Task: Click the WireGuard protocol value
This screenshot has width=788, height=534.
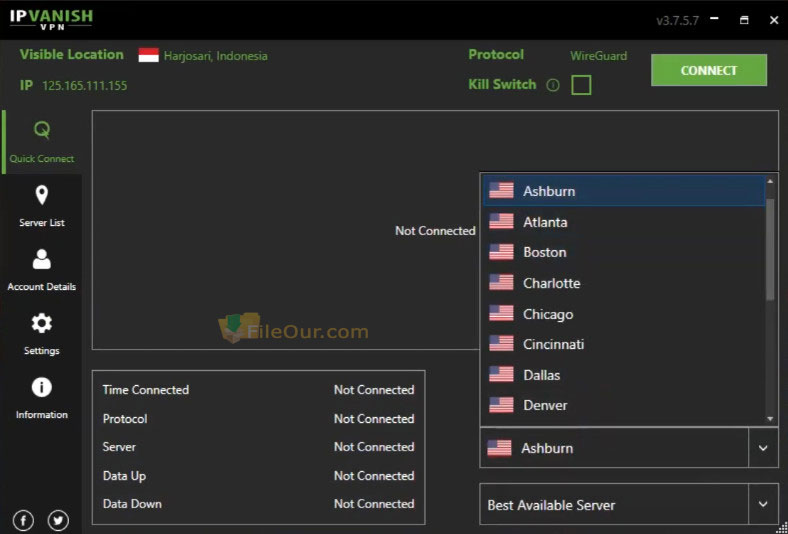Action: pyautogui.click(x=599, y=56)
